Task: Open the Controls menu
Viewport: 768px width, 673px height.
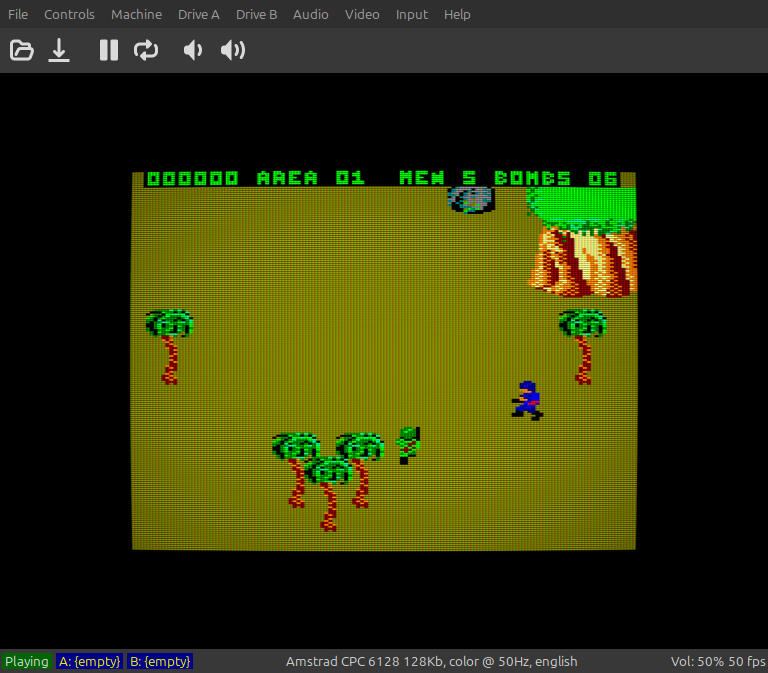Action: point(69,14)
